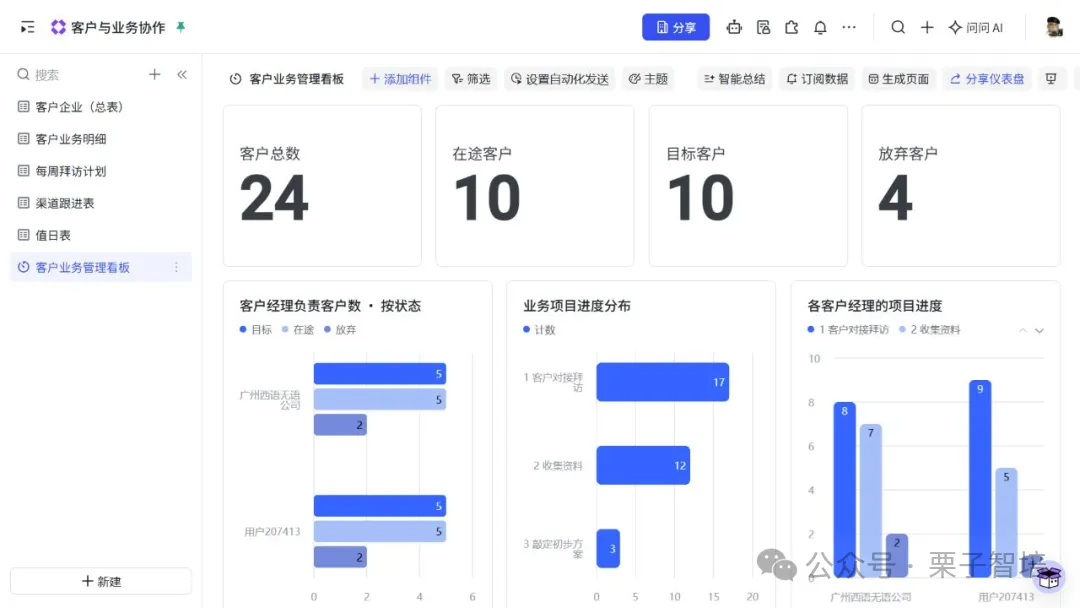The height and width of the screenshot is (608, 1080).
Task: Click the green pin icon beside the title
Action: (x=180, y=27)
